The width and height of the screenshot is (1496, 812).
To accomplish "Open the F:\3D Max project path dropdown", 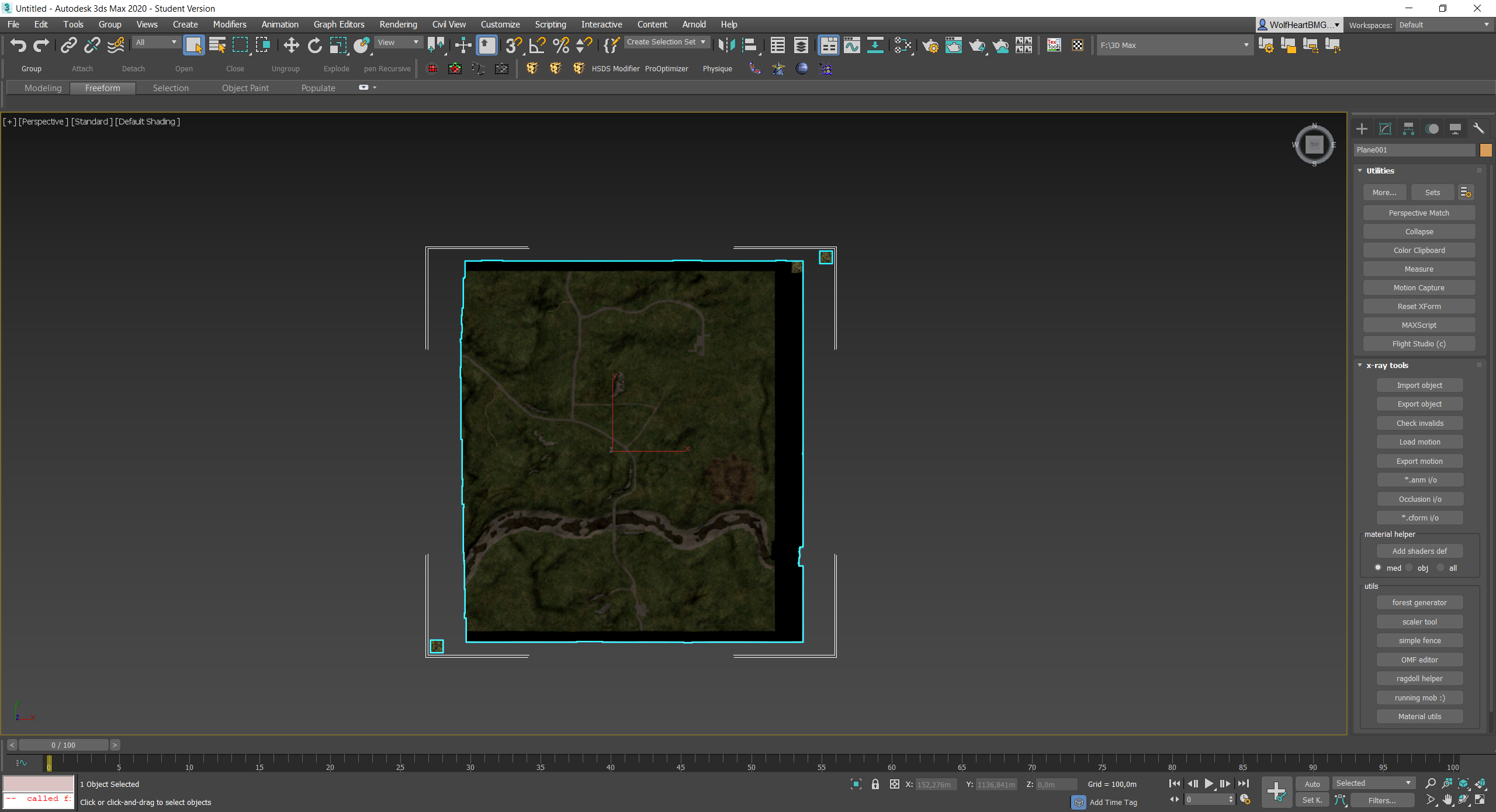I will pos(1175,45).
